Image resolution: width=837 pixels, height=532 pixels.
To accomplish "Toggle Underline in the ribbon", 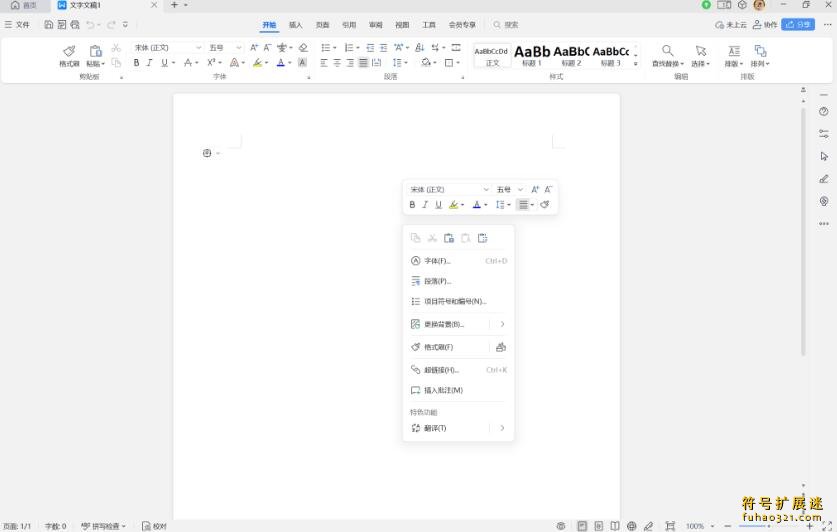I will click(164, 63).
